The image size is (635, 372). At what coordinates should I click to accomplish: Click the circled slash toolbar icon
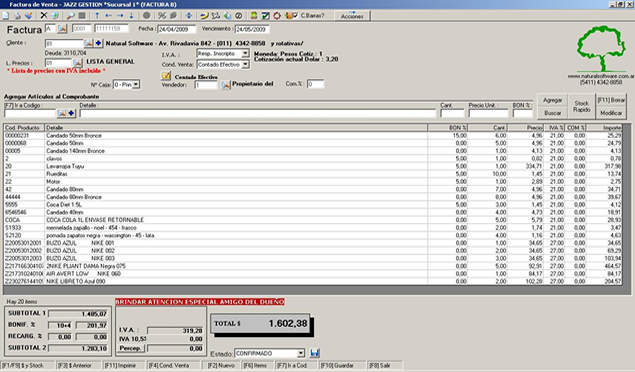(239, 15)
